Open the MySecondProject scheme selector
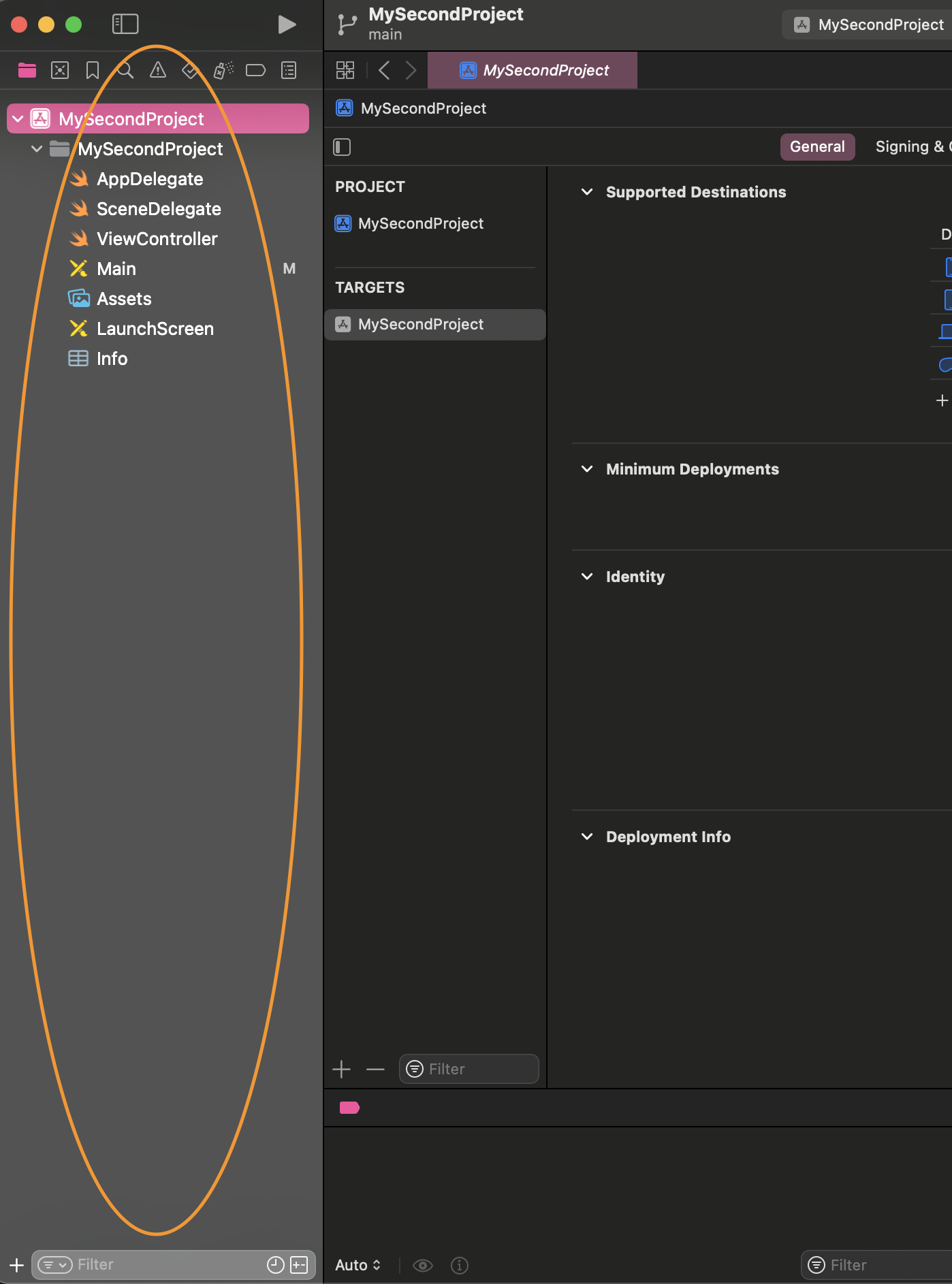This screenshot has height=1284, width=952. [868, 25]
